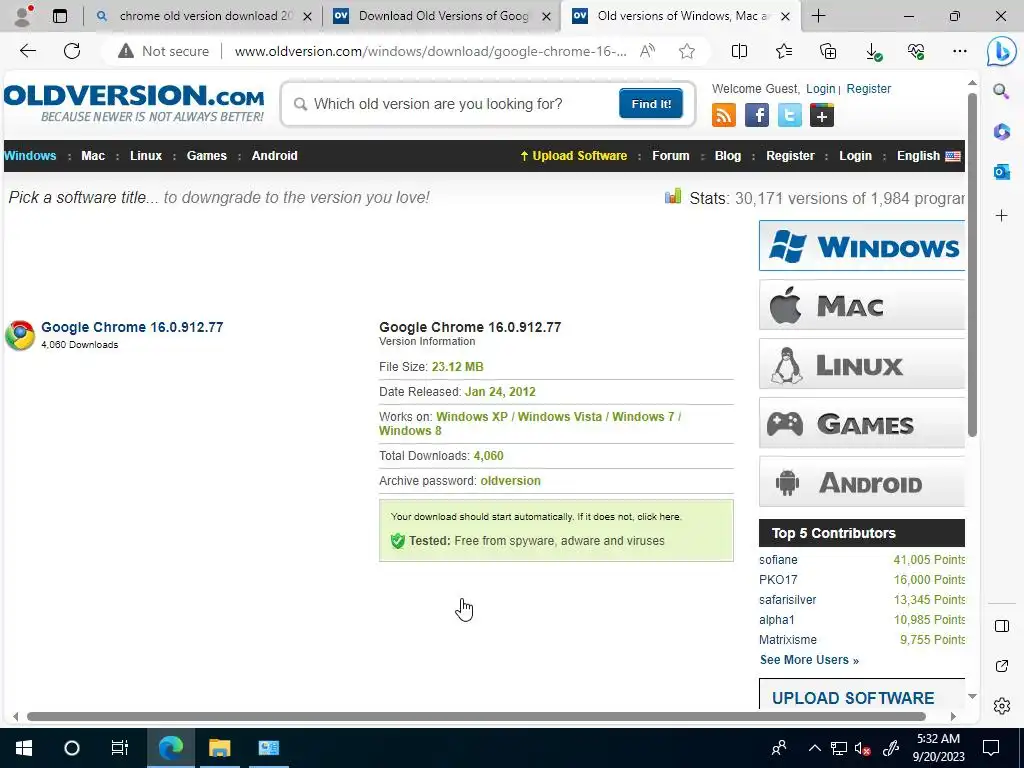Click the horizontal scrollbar at bottom

pyautogui.click(x=476, y=716)
